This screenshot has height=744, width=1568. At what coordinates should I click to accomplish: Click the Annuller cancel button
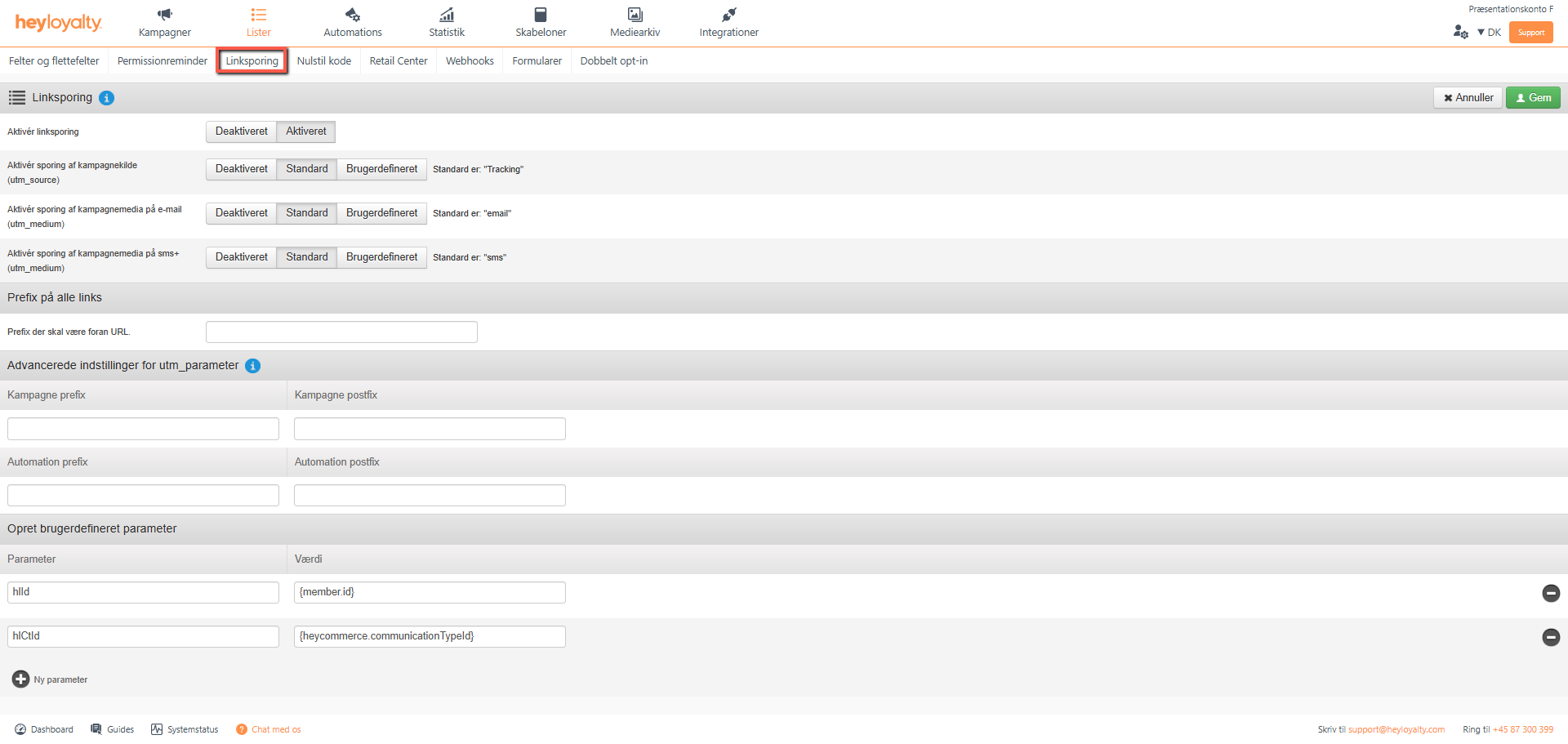click(x=1468, y=98)
